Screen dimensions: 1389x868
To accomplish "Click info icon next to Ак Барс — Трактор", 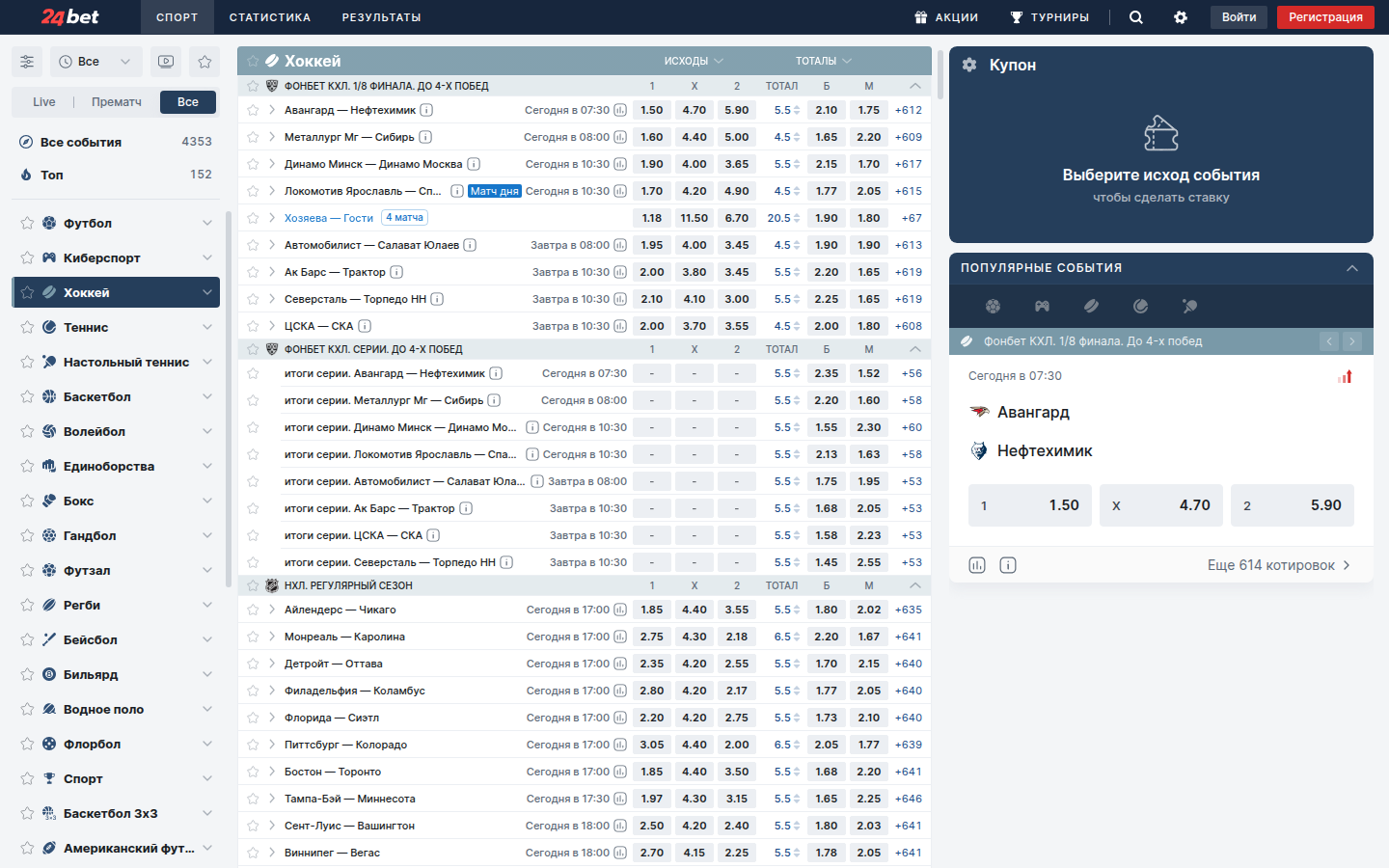I will 396,272.
